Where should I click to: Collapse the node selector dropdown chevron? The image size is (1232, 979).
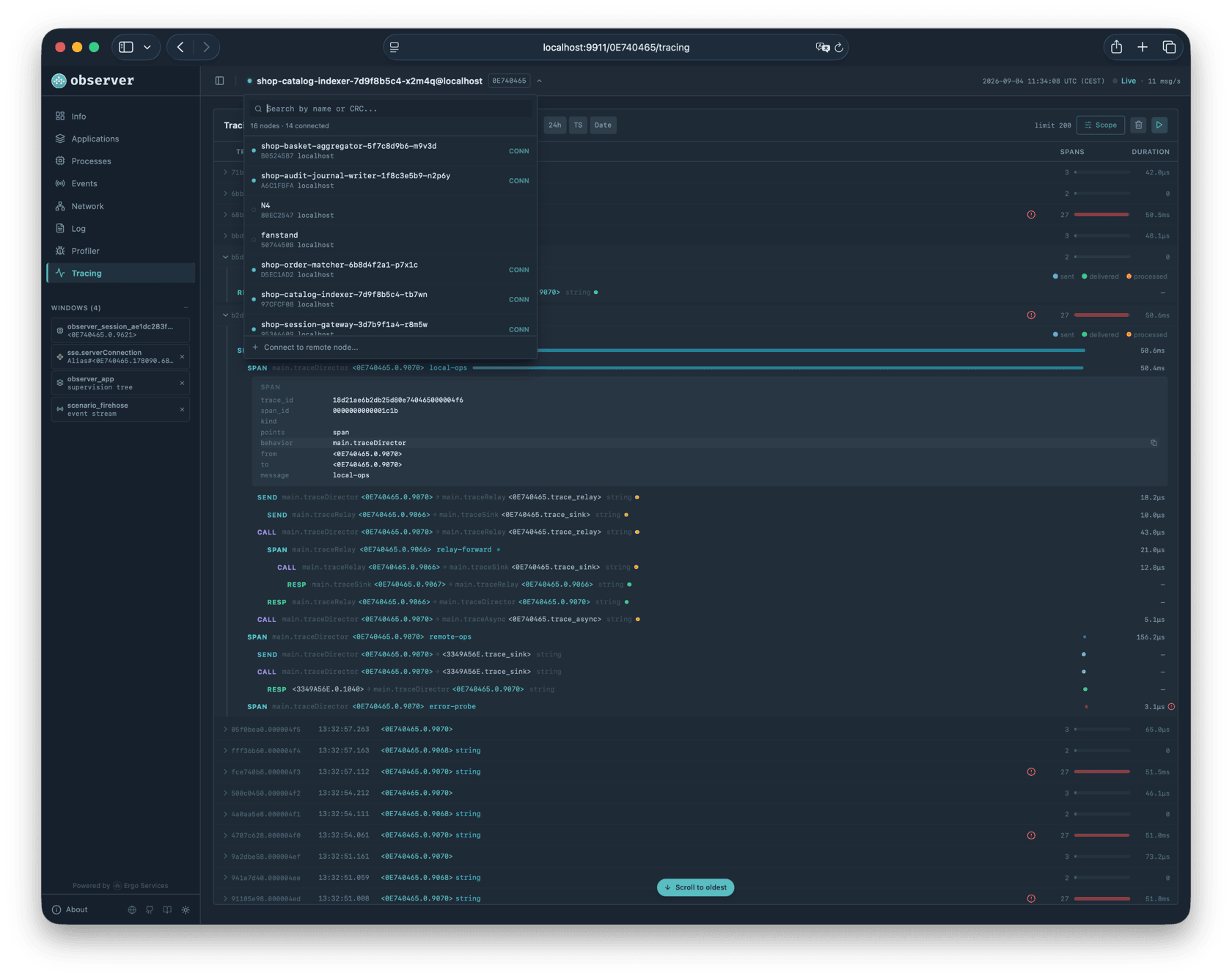click(x=539, y=81)
